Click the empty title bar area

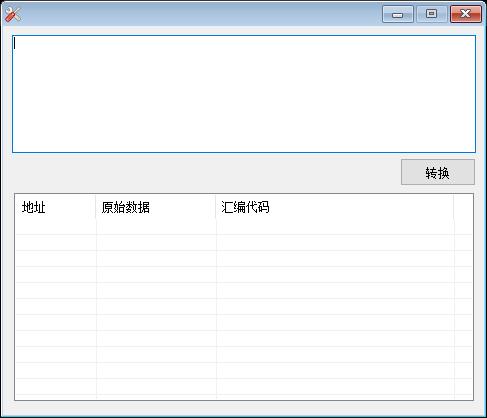pos(200,14)
